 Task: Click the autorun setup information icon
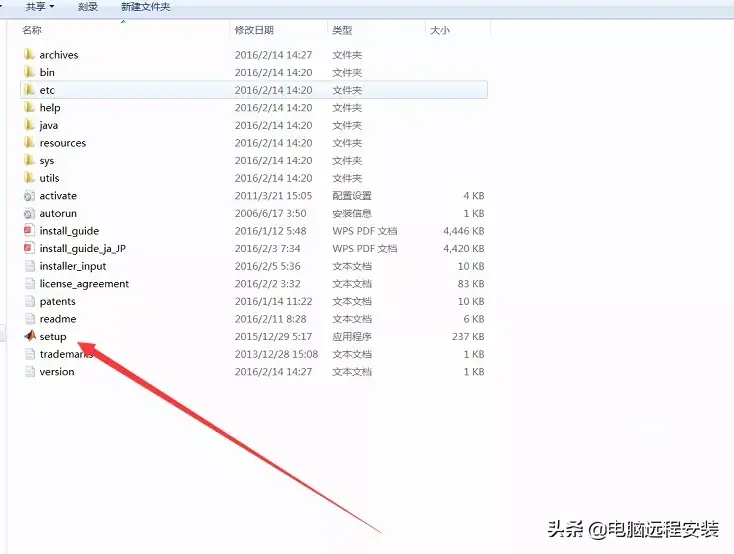click(x=29, y=214)
